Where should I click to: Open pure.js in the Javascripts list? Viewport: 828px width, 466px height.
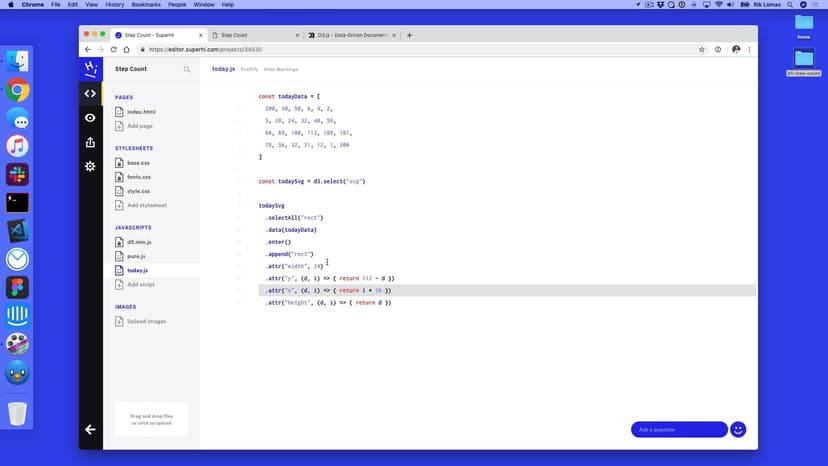[136, 256]
